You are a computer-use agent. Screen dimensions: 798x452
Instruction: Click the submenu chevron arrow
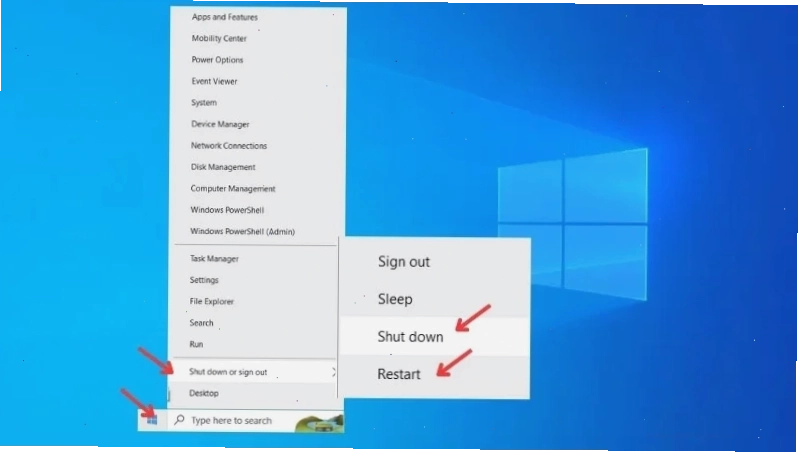[333, 372]
